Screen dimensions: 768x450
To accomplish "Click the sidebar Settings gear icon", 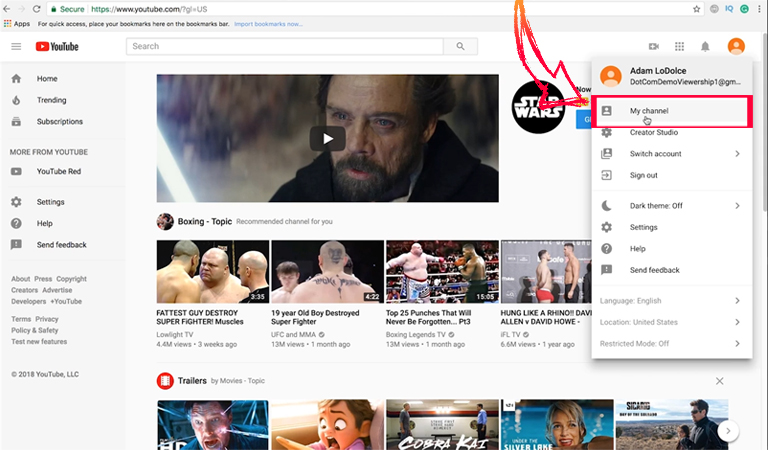I will 16,202.
